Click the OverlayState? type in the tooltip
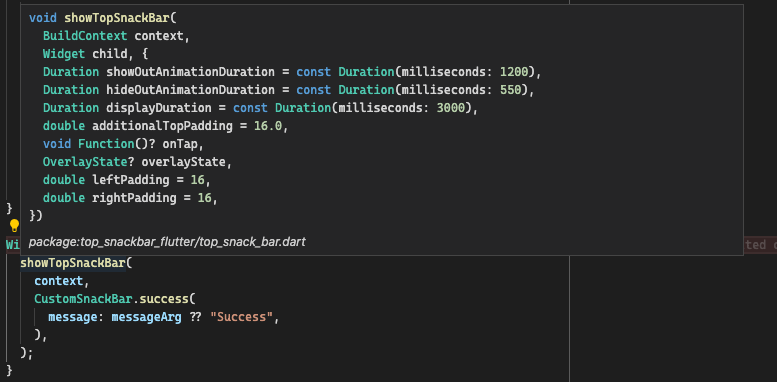This screenshot has width=777, height=382. [89, 162]
